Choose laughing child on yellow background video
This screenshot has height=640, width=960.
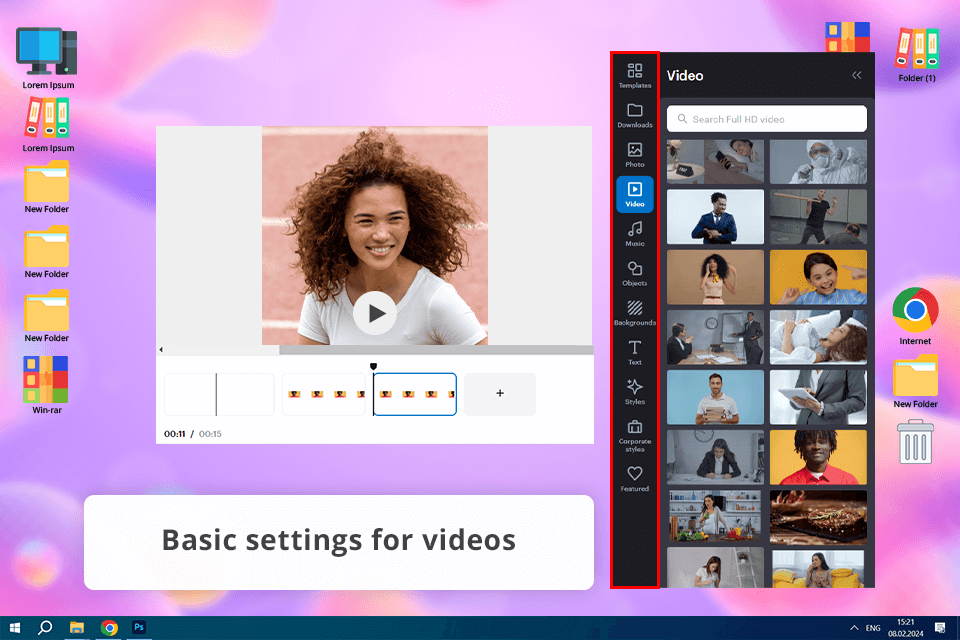[x=818, y=277]
